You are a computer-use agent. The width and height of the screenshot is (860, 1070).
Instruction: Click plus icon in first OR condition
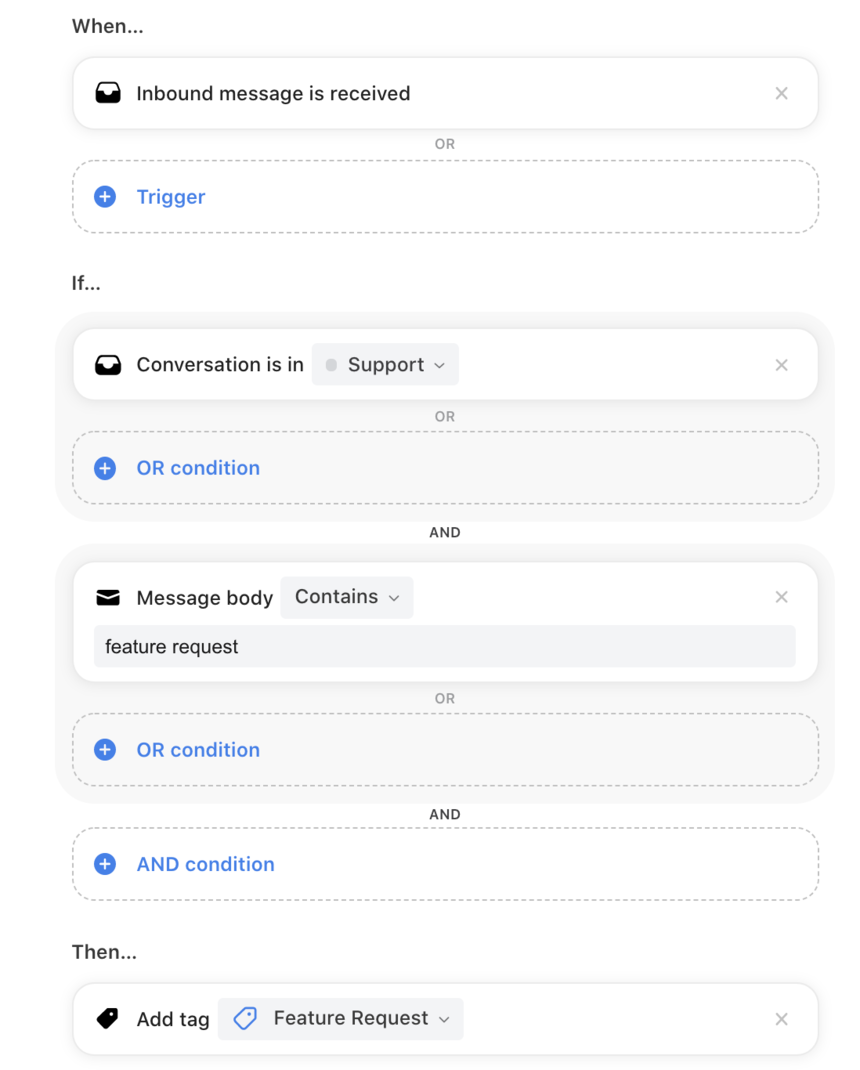[104, 468]
